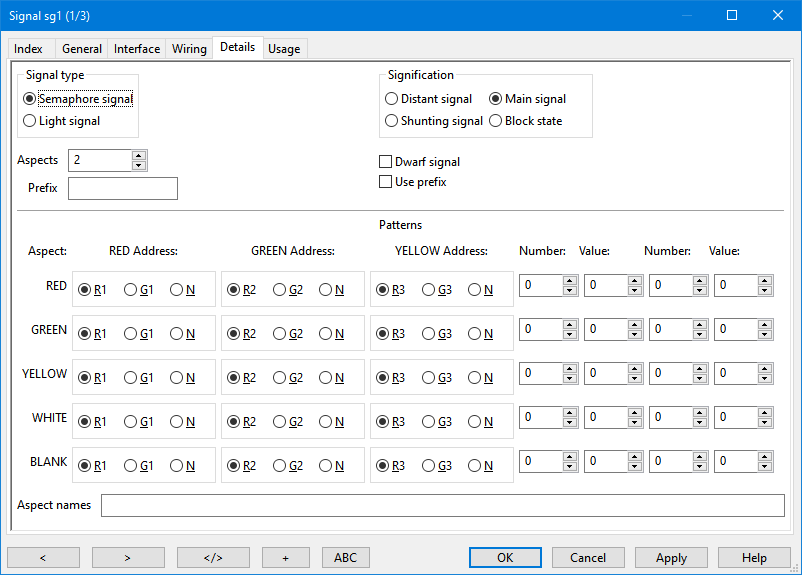Toggle the Use prefix checkbox
The image size is (802, 575).
pos(386,182)
